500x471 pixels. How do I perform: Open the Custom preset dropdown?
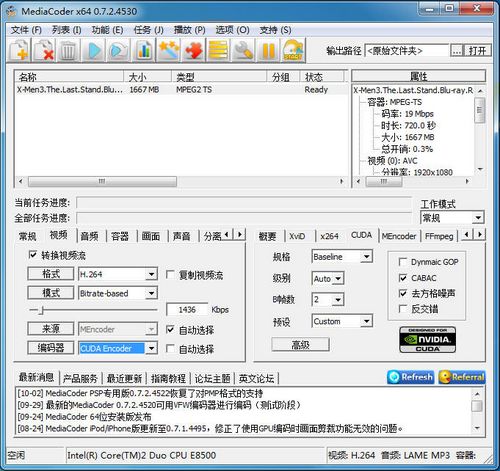click(x=366, y=321)
